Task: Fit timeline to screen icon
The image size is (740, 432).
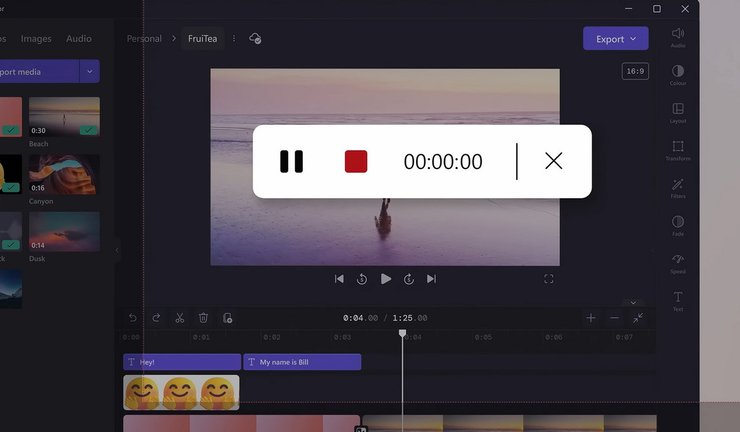Action: [x=638, y=318]
